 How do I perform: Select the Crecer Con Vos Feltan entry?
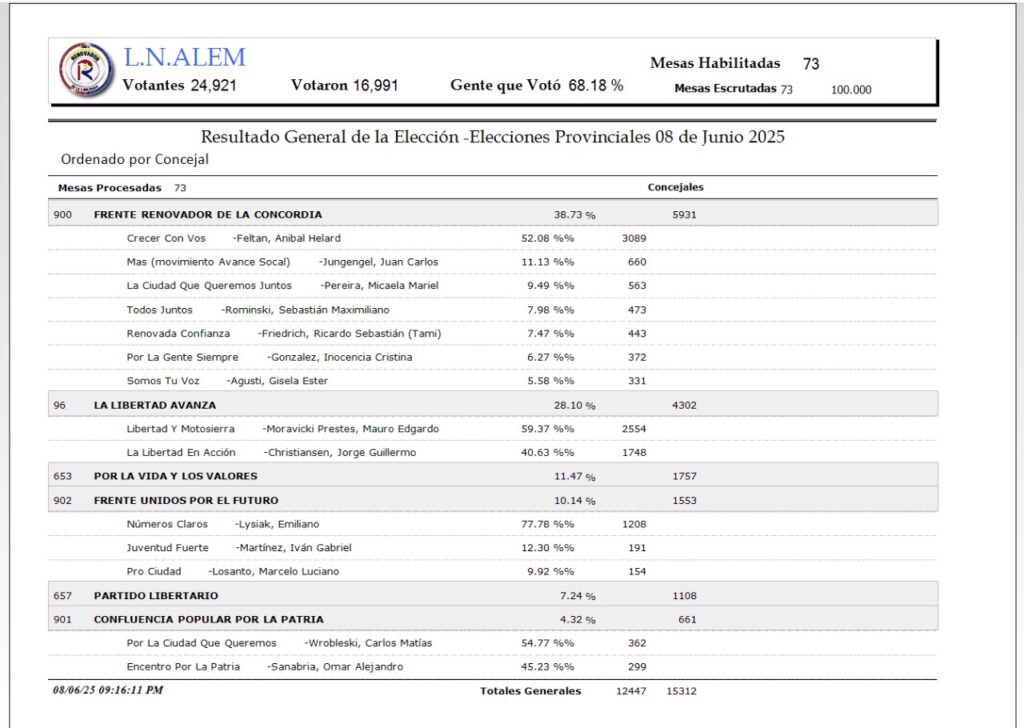point(493,238)
